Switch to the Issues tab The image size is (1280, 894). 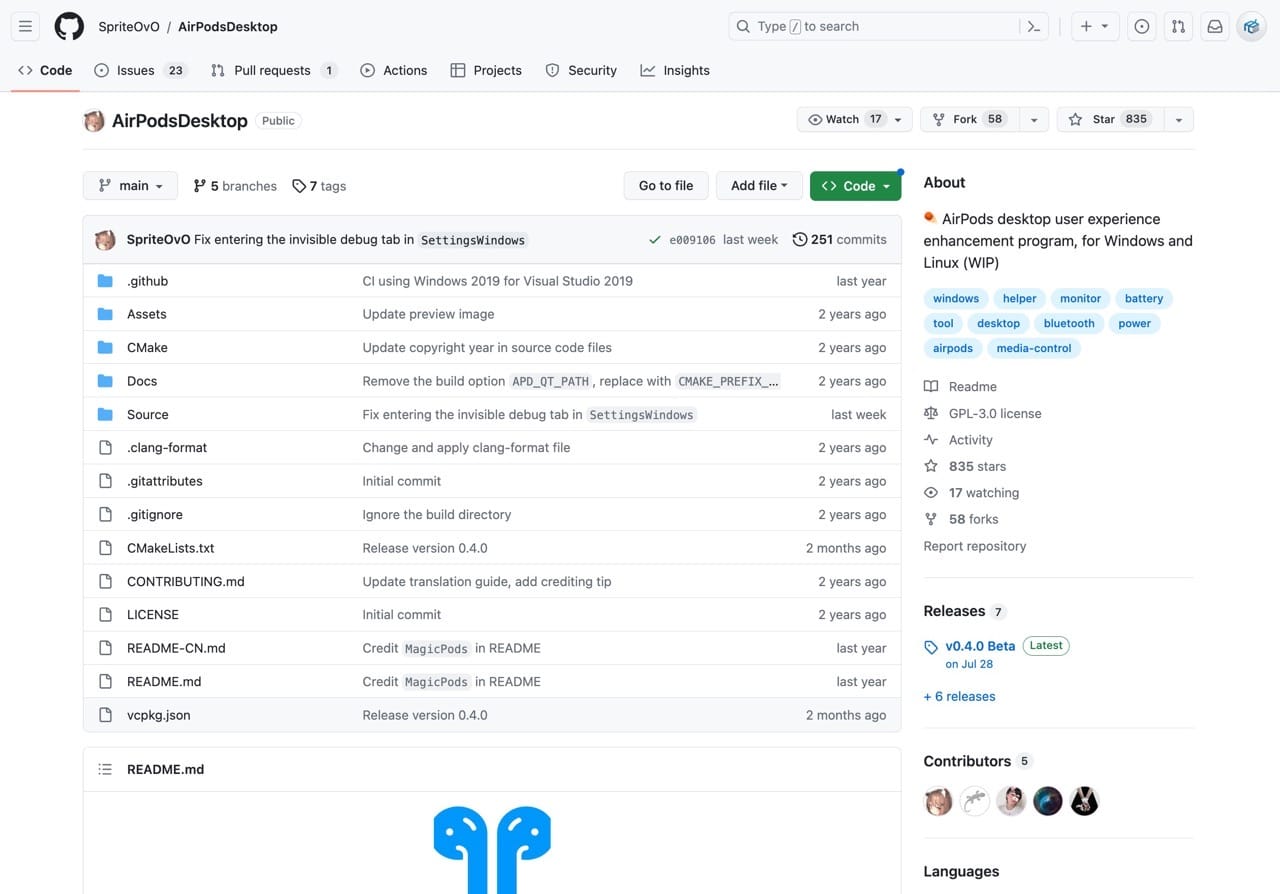139,71
